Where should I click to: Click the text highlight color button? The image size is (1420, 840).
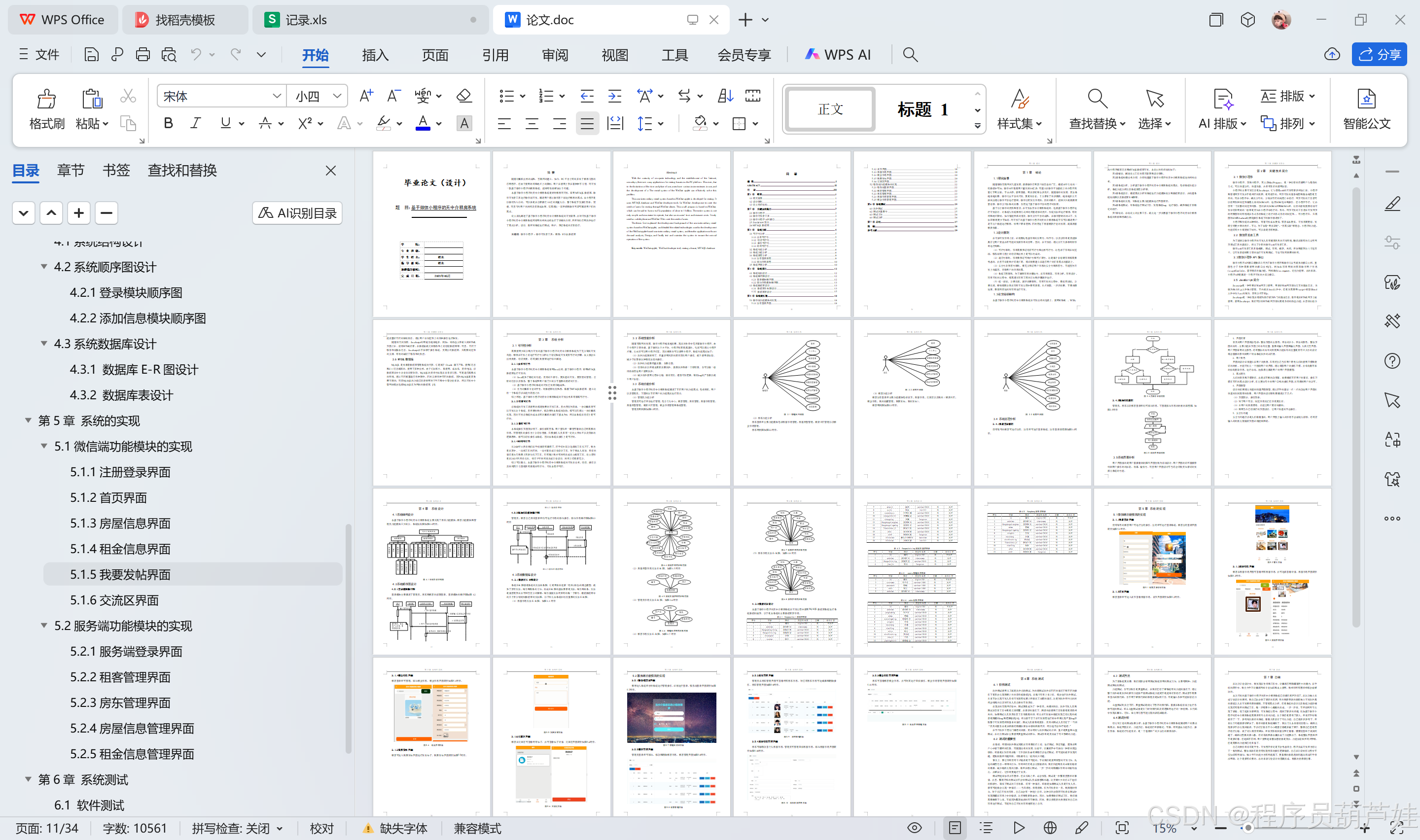(x=384, y=123)
